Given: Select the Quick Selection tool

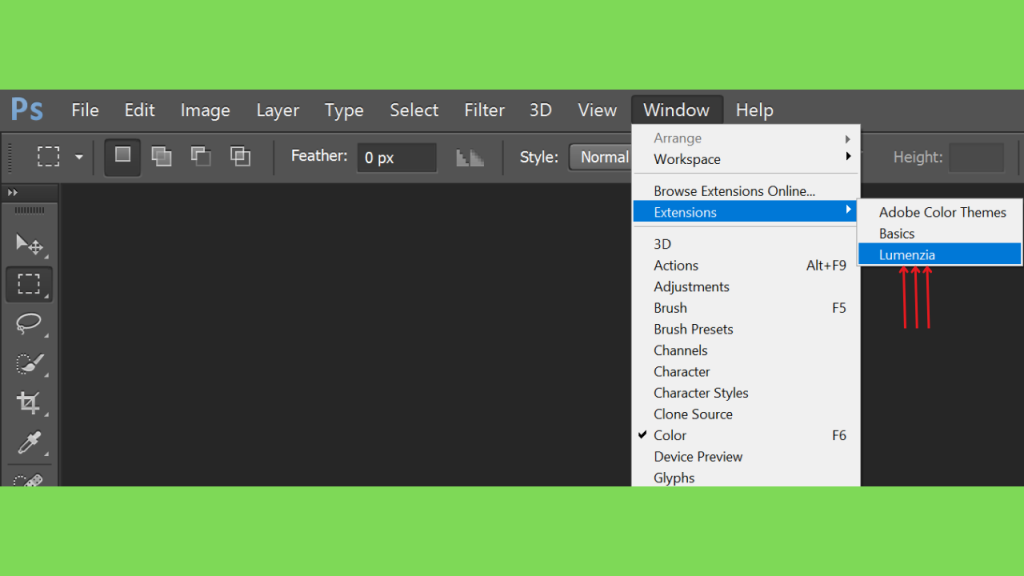Looking at the screenshot, I should pyautogui.click(x=29, y=363).
